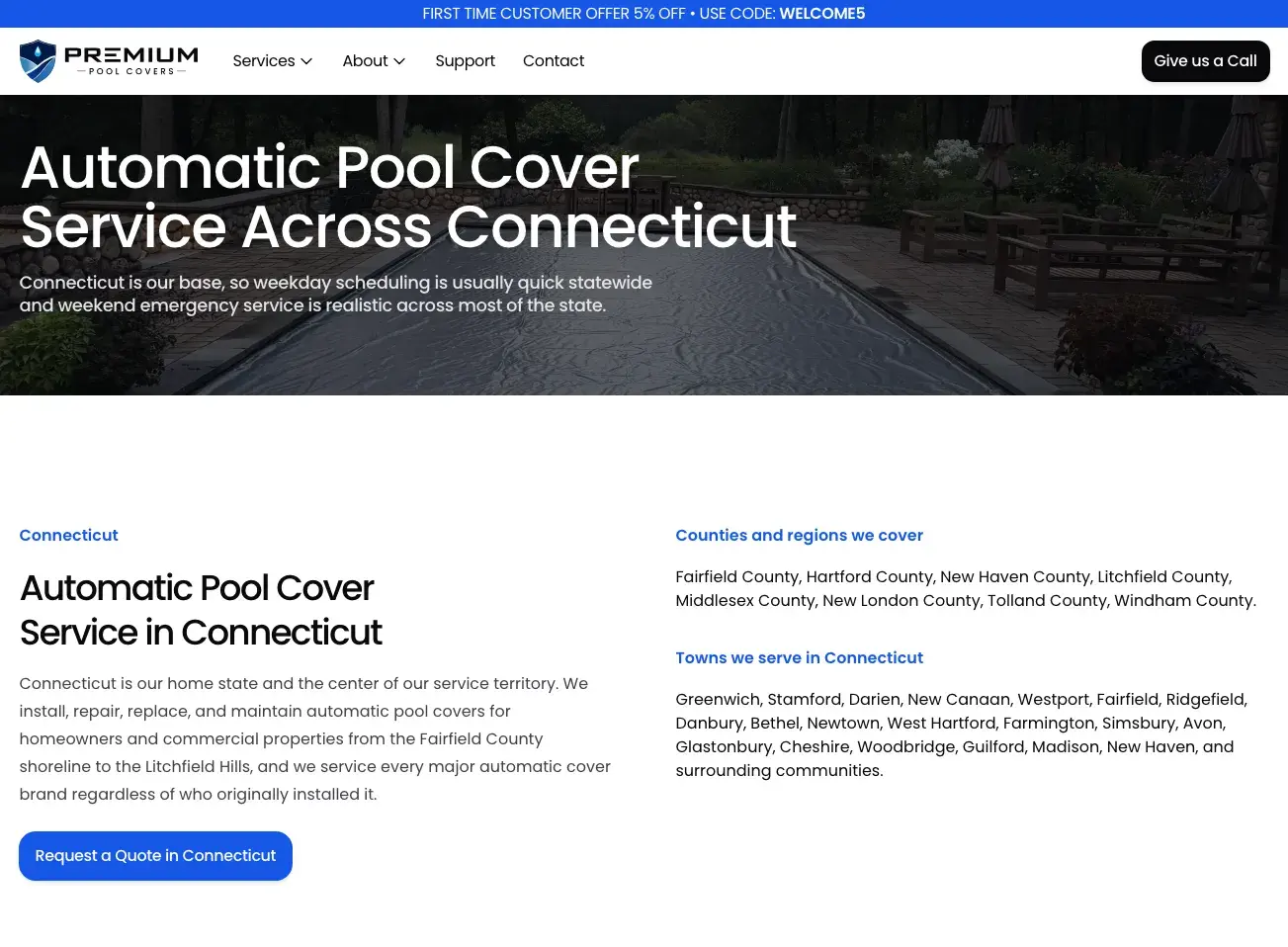Viewport: 1288px width, 947px height.
Task: Click Counties and regions we cover heading
Action: [x=799, y=535]
